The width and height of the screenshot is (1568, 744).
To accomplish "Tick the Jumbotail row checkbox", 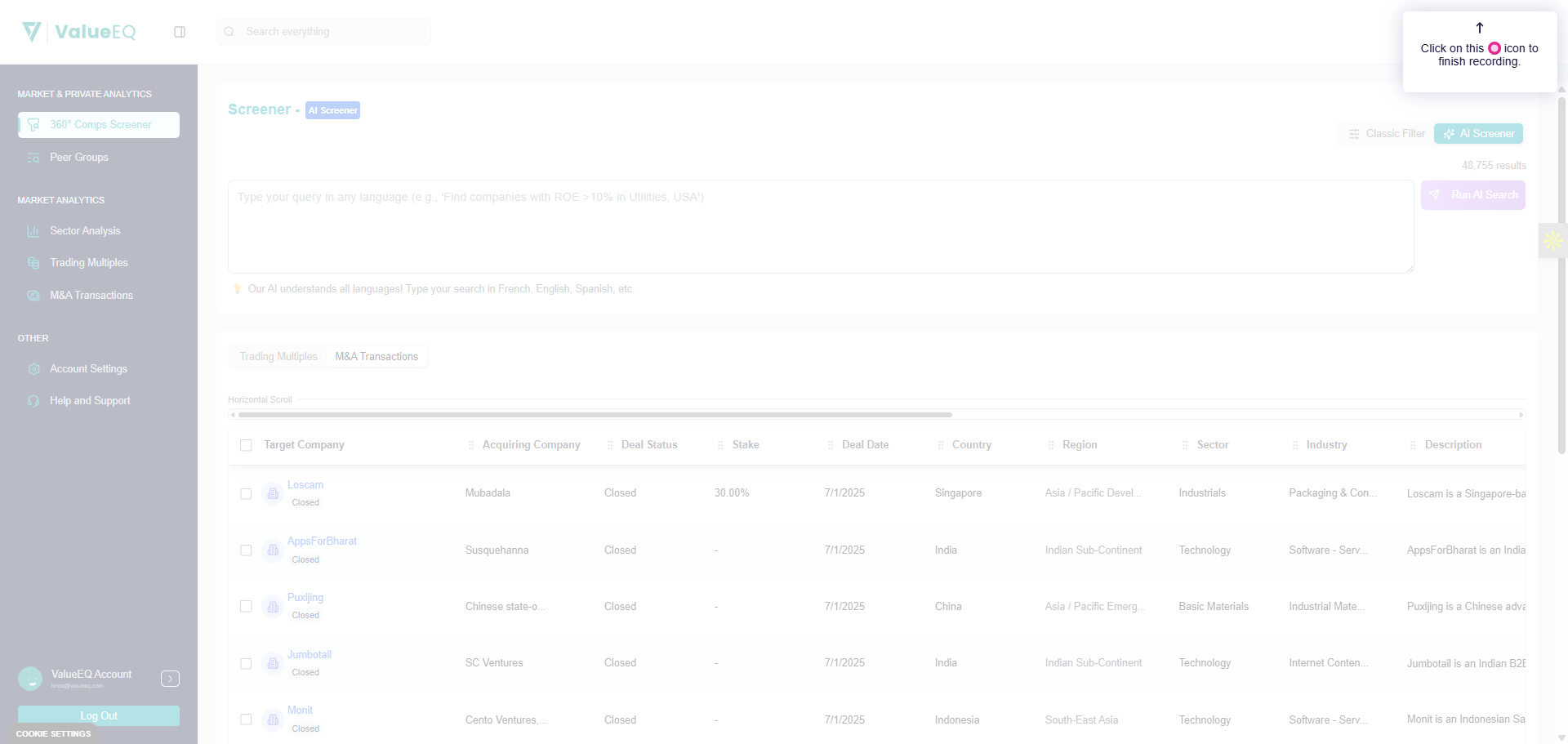I will [x=246, y=664].
